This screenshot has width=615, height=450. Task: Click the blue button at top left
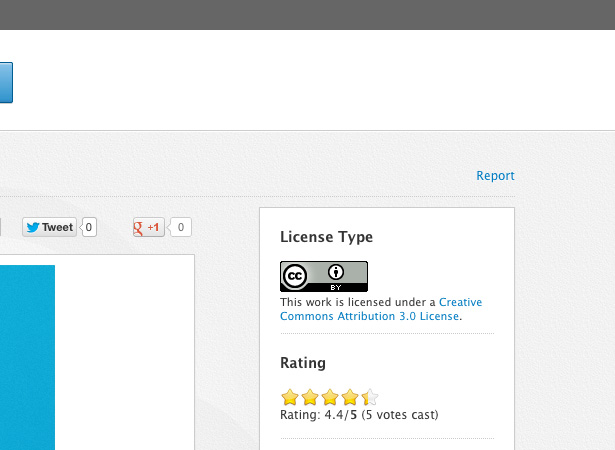click(6, 82)
